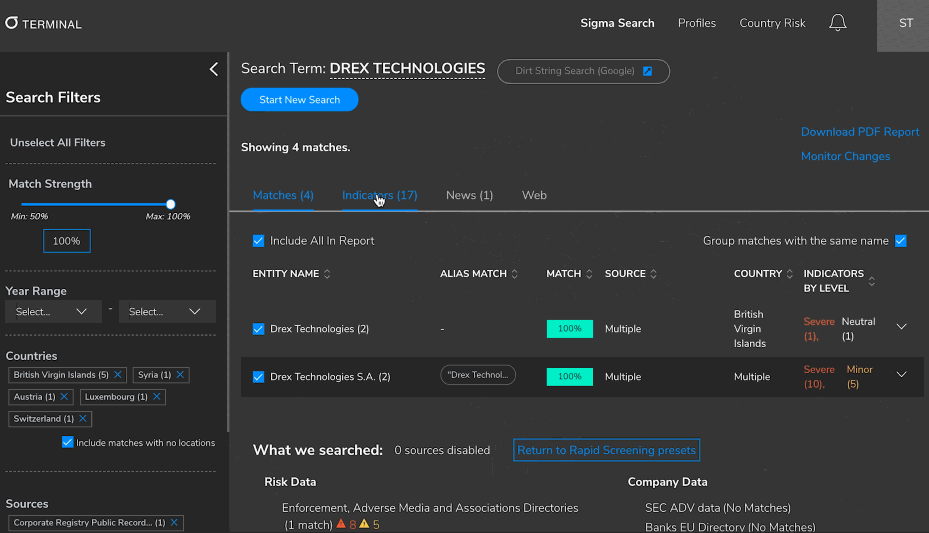Uncheck Include matches with no locations
Viewport: 929px width, 533px height.
[68, 442]
